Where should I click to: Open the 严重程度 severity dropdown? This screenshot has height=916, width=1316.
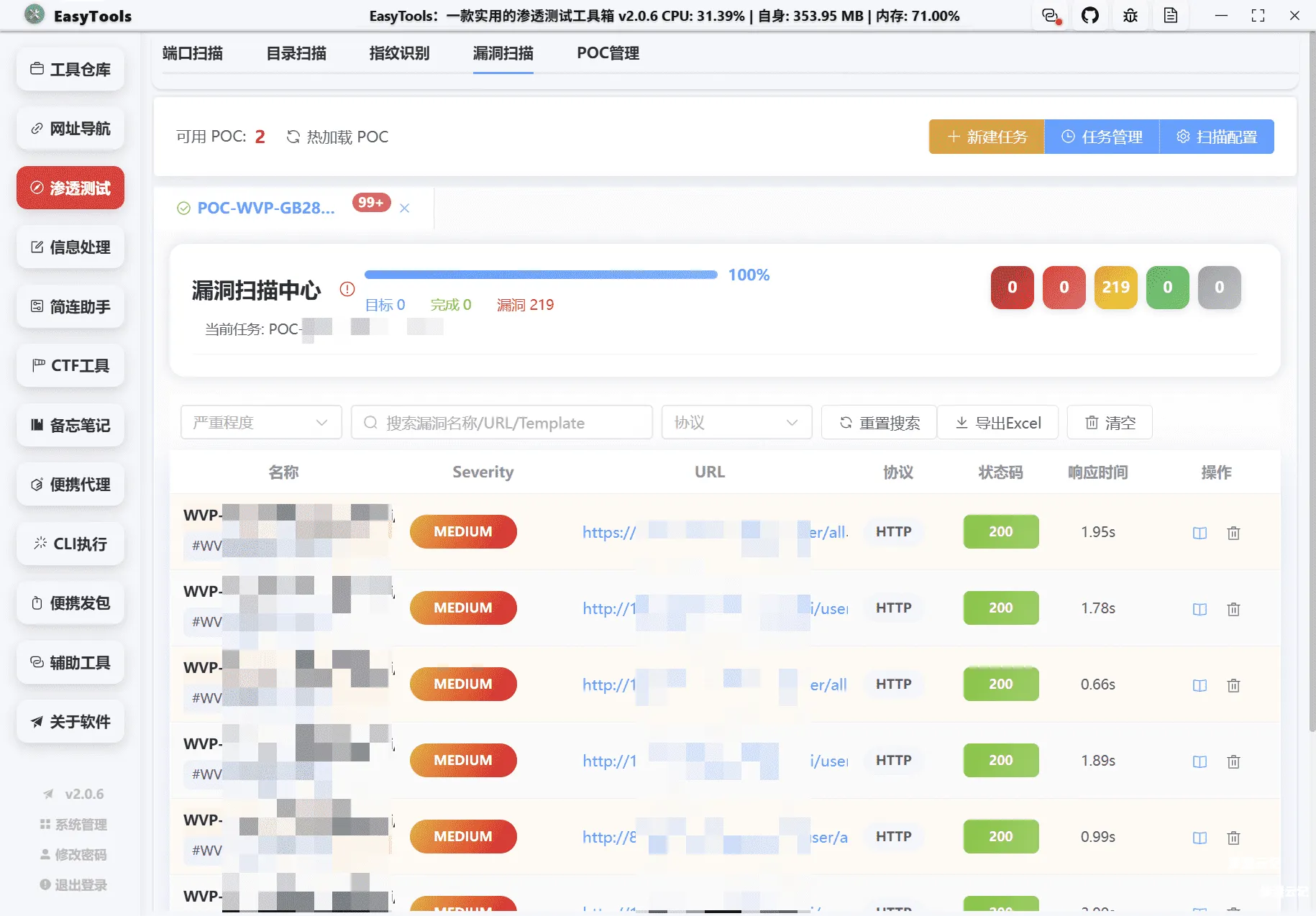(x=260, y=422)
